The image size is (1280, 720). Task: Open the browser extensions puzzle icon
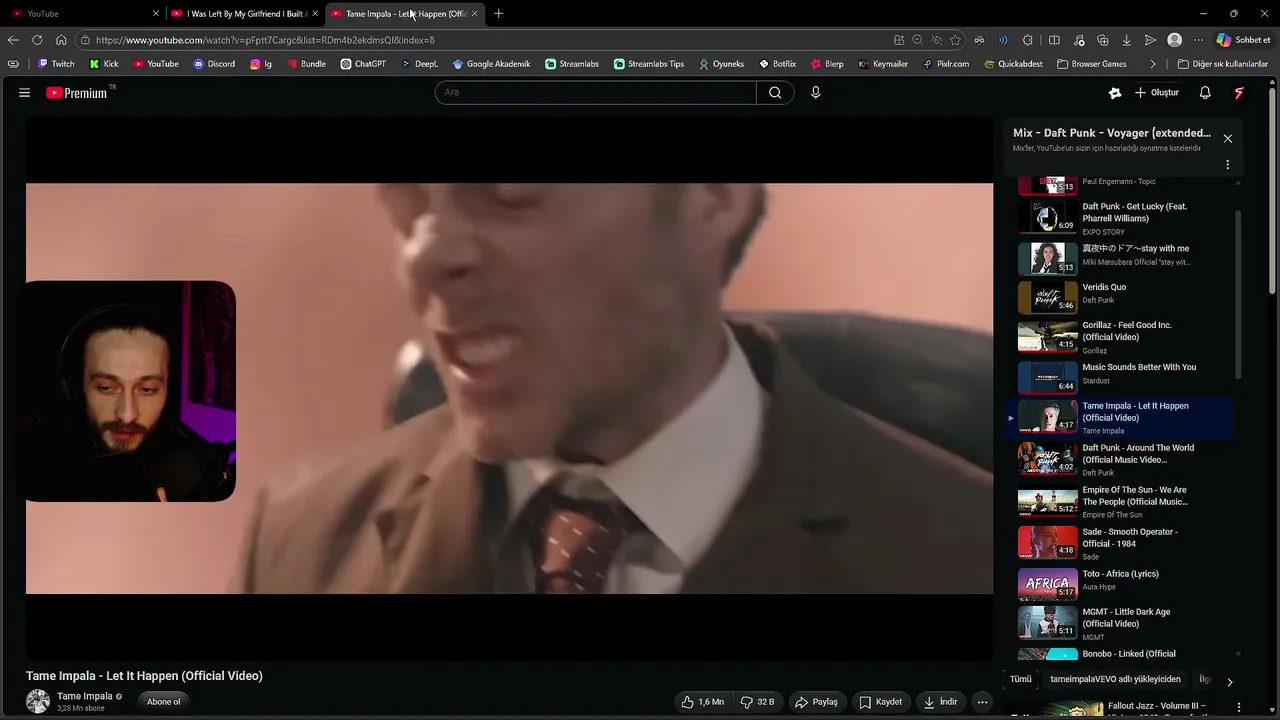coord(1028,40)
